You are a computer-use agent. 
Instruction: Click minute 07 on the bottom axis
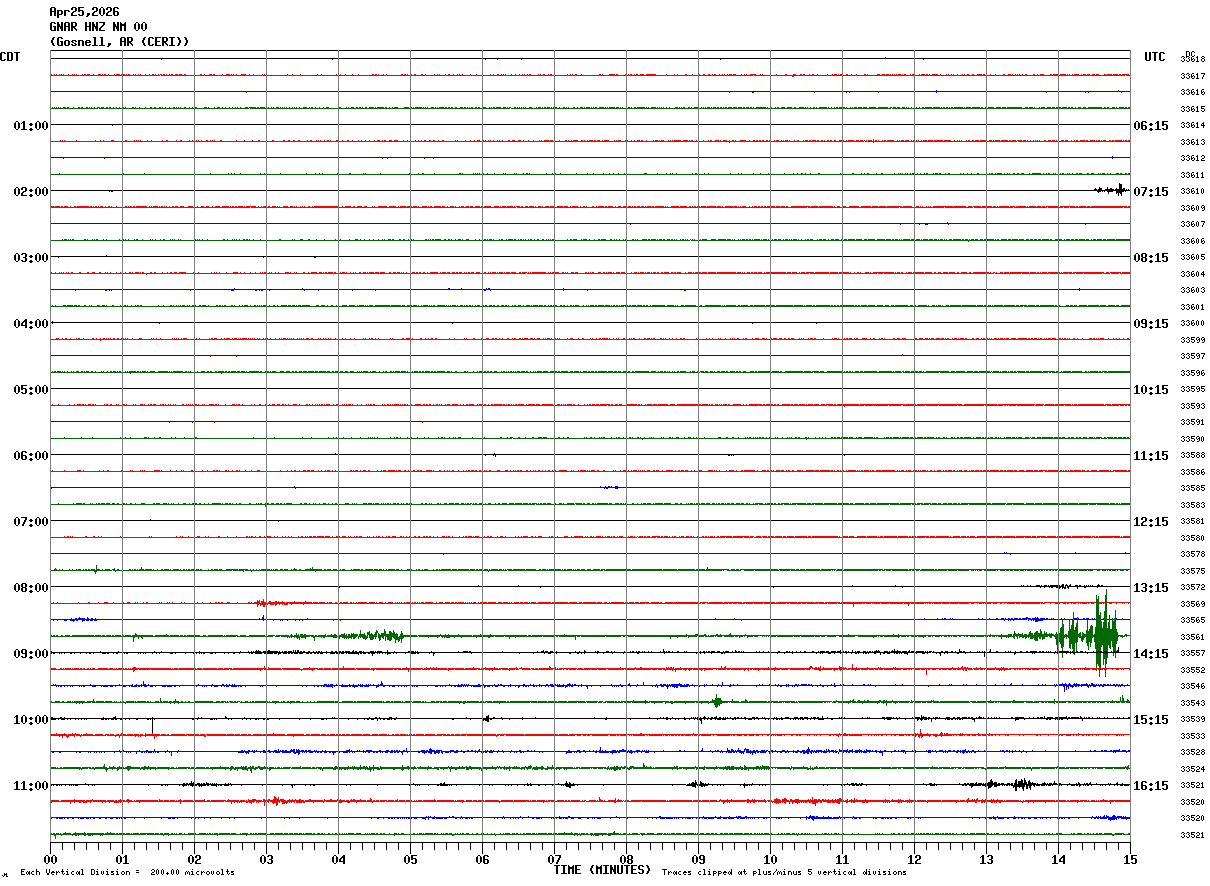pos(554,859)
